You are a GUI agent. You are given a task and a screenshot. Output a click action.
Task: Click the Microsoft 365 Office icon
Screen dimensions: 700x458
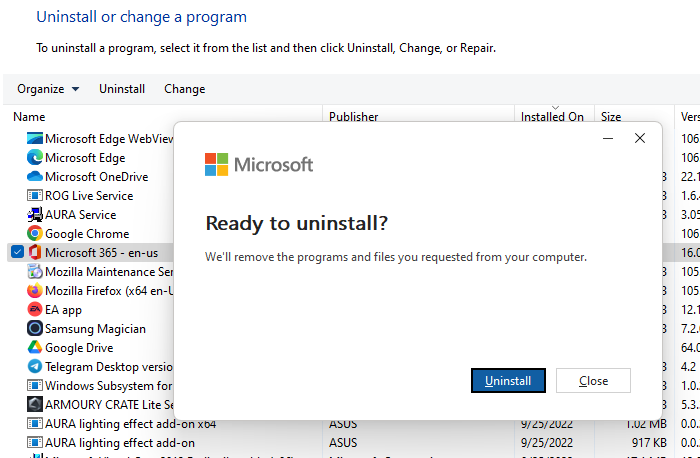(35, 253)
